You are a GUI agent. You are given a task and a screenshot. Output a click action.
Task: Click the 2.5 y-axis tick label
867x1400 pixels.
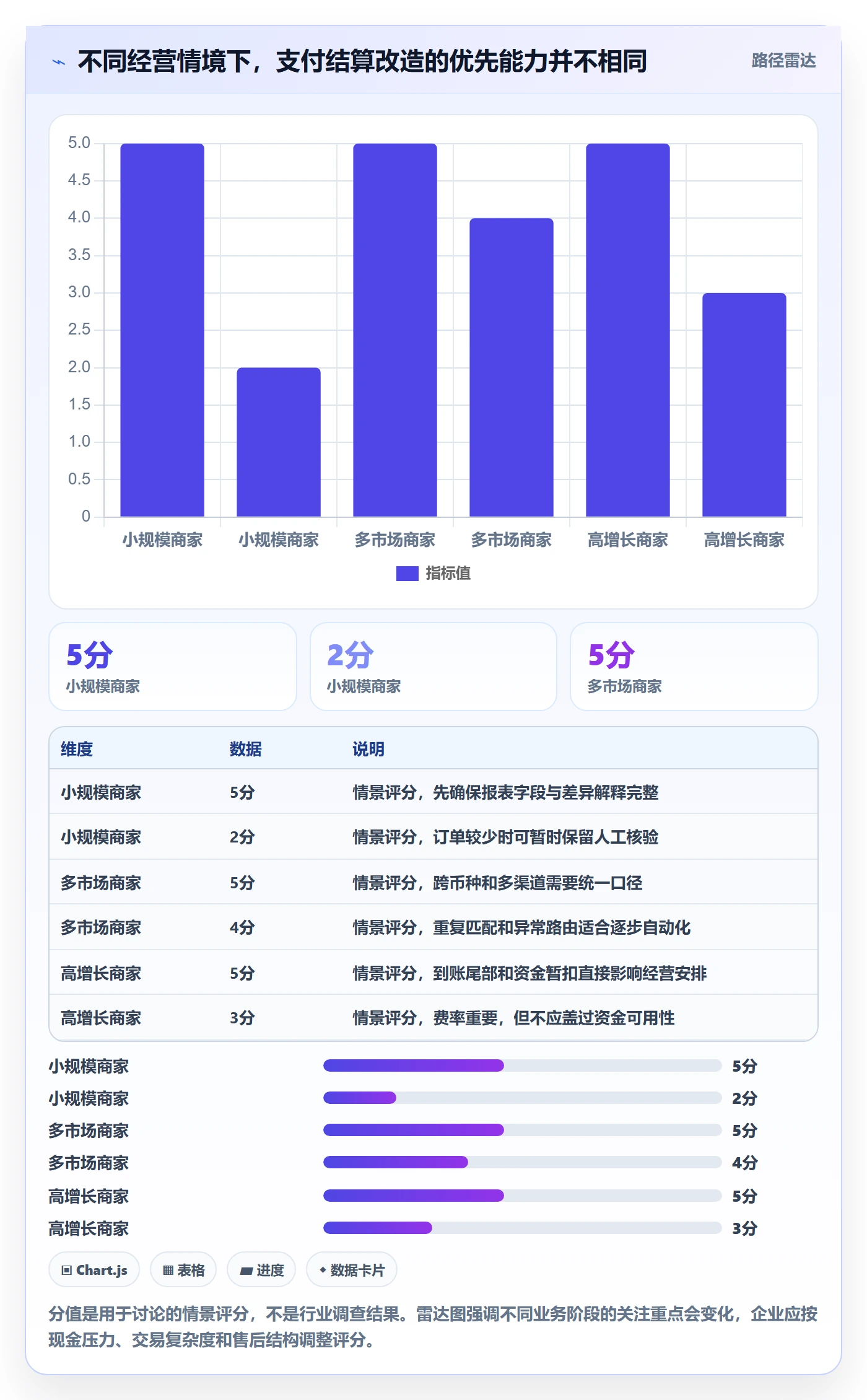79,330
